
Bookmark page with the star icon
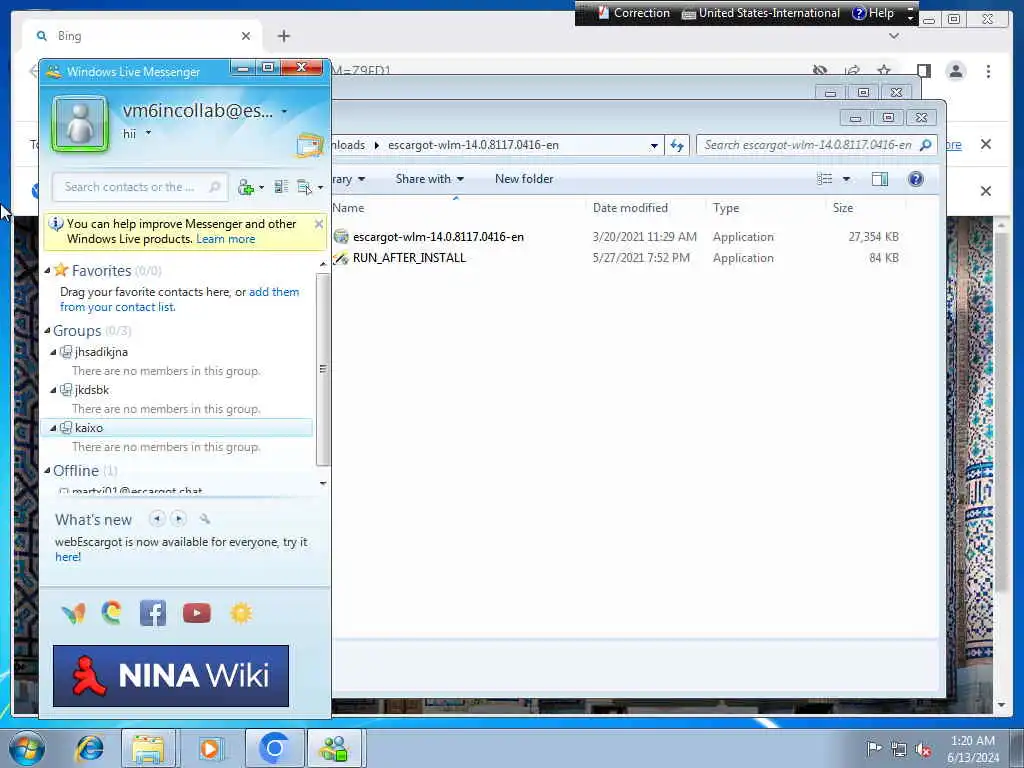884,71
